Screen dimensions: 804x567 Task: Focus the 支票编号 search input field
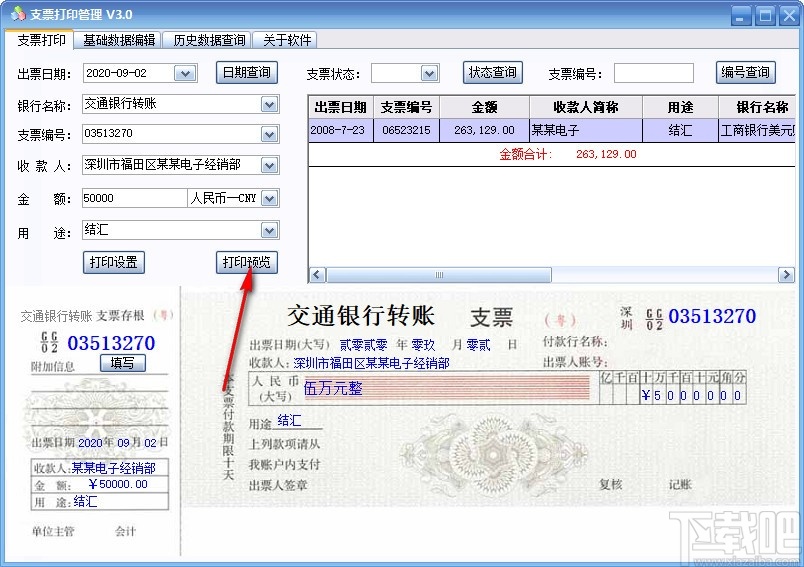click(x=654, y=73)
